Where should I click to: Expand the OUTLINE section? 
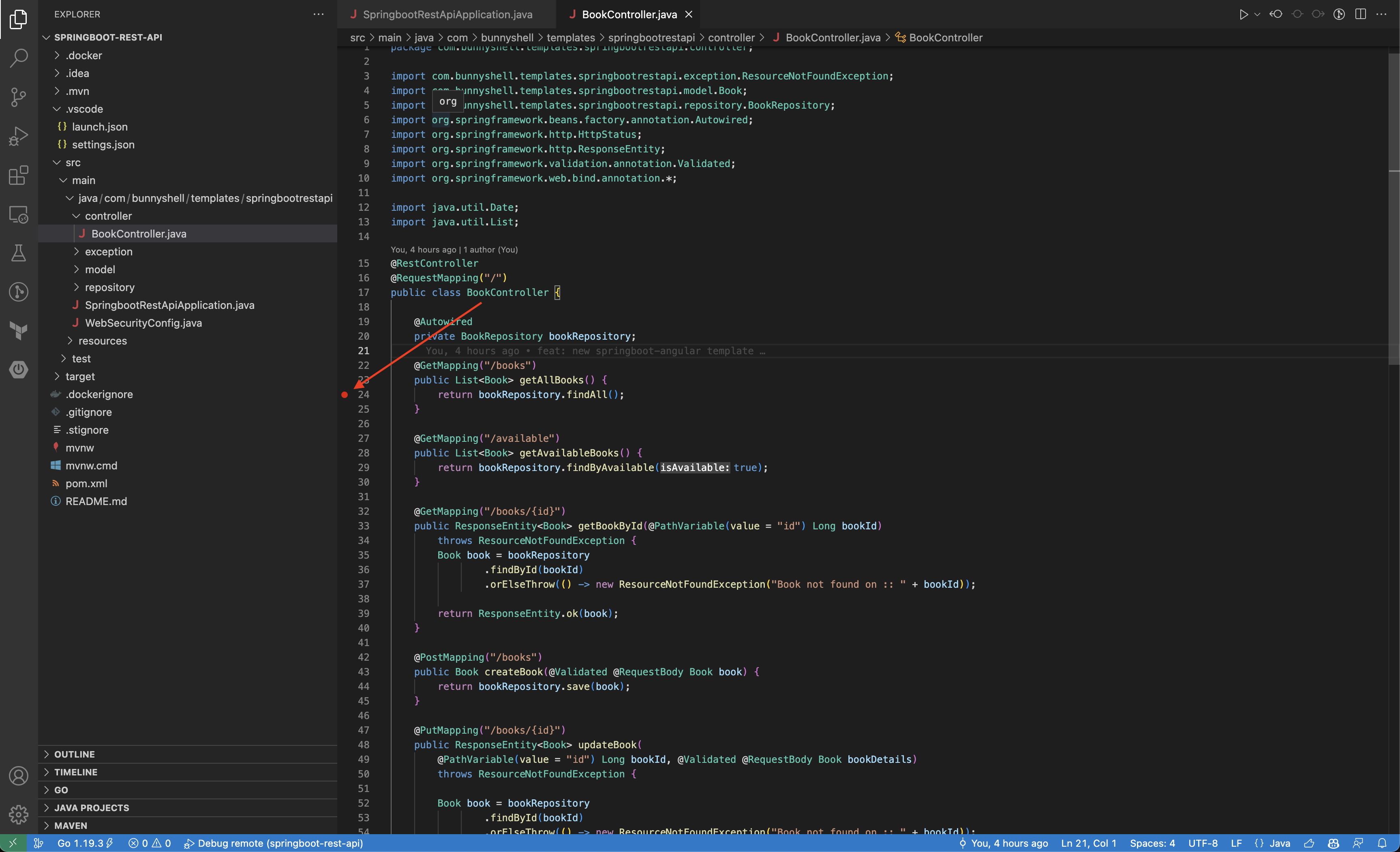188,754
